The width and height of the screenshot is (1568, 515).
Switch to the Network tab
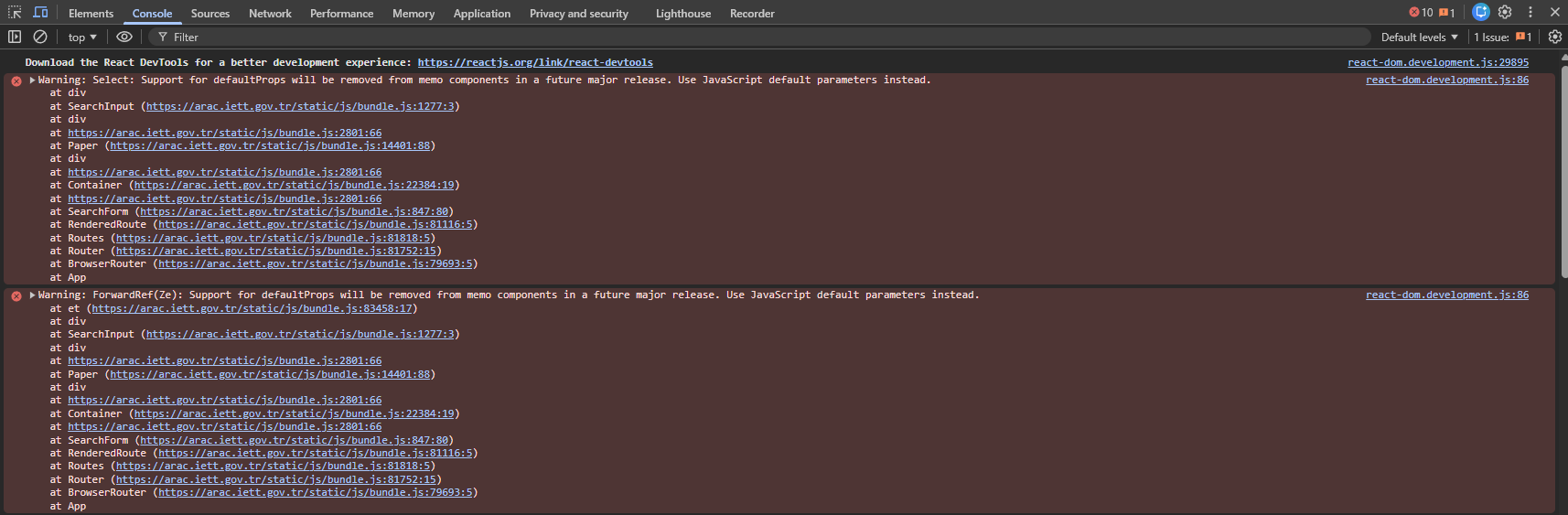270,14
